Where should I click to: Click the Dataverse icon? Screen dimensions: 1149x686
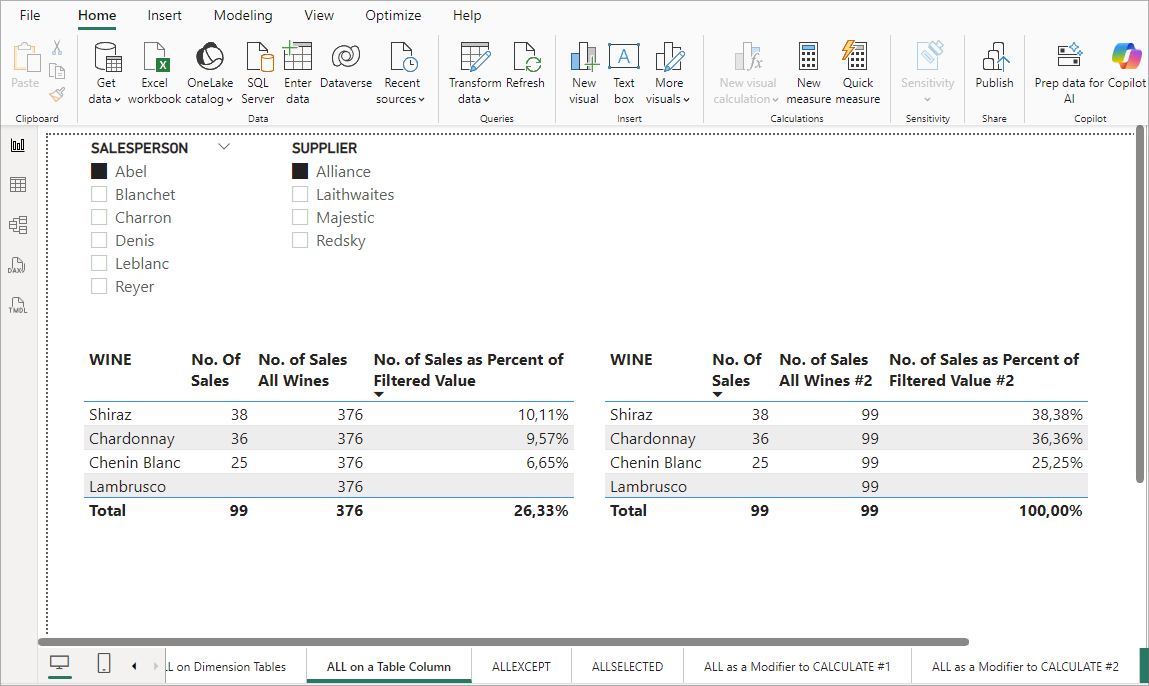point(346,66)
